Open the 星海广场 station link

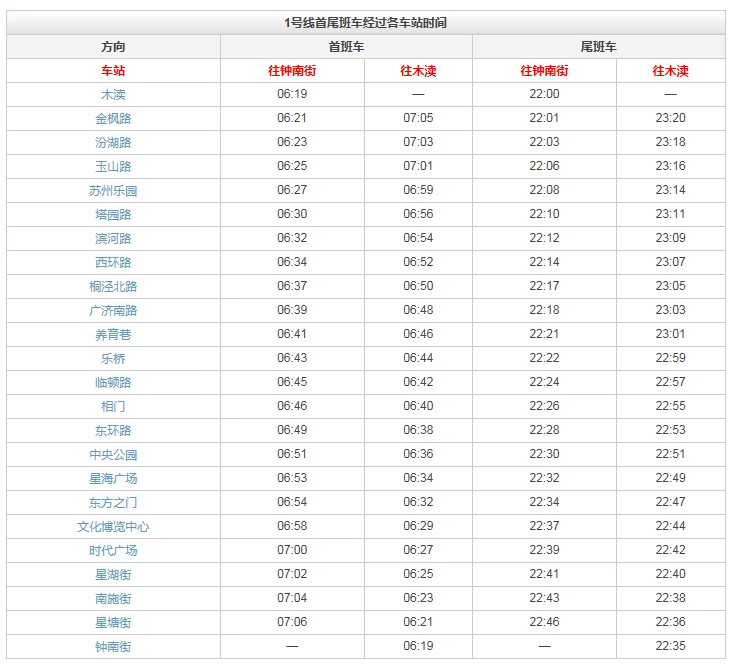tap(113, 479)
